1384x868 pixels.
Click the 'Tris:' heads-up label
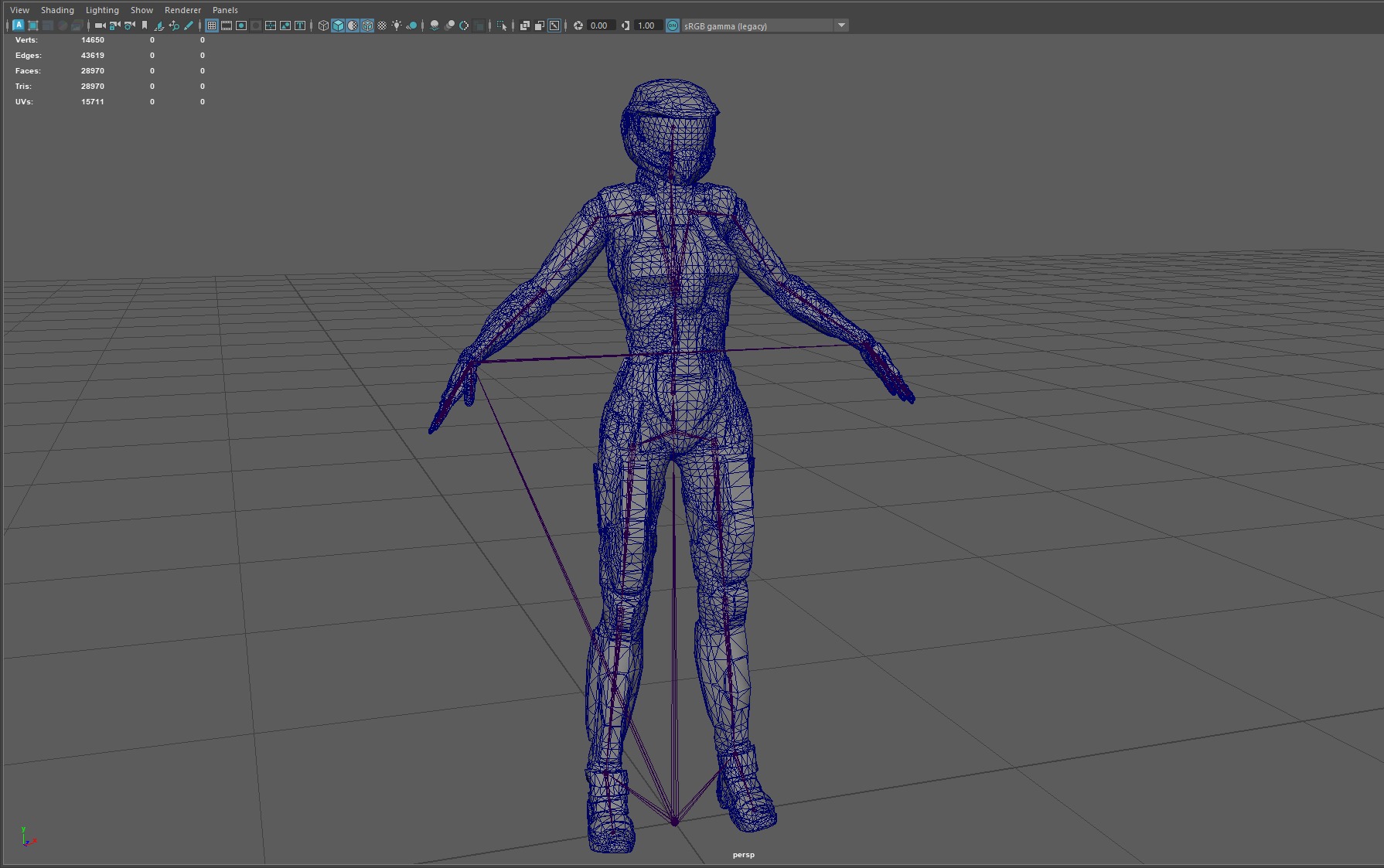(x=23, y=87)
